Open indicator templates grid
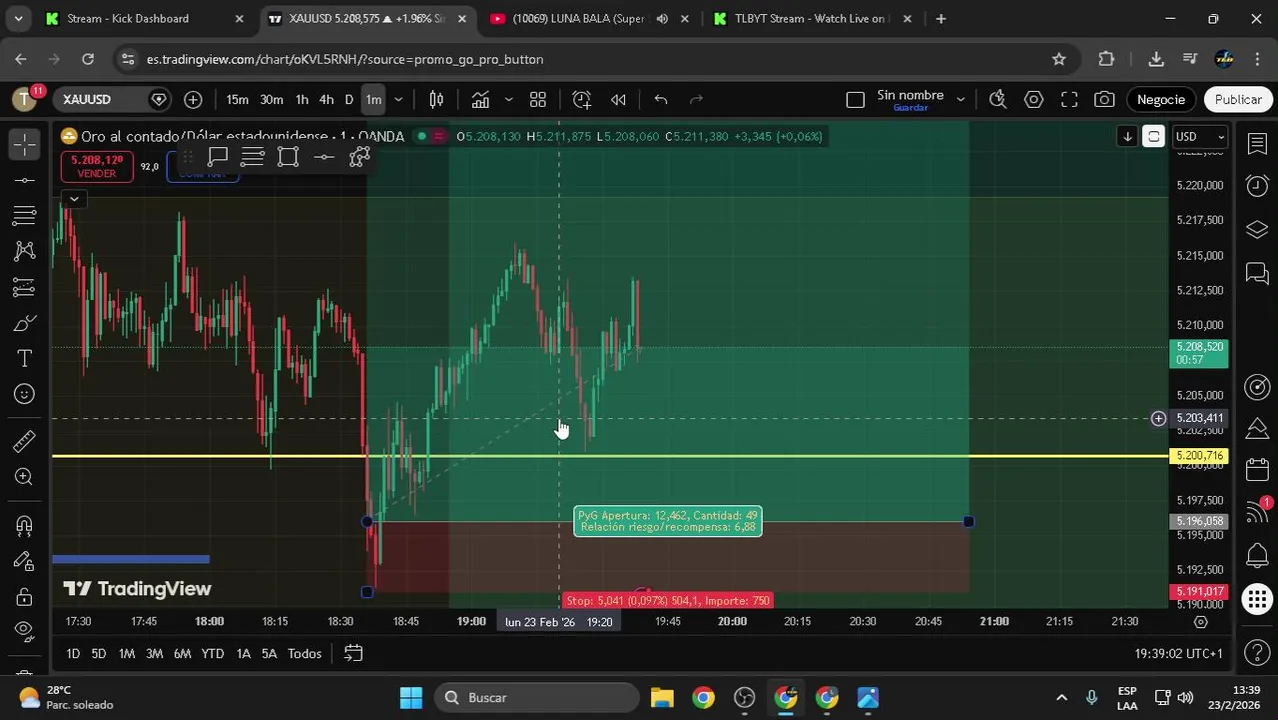 tap(538, 99)
